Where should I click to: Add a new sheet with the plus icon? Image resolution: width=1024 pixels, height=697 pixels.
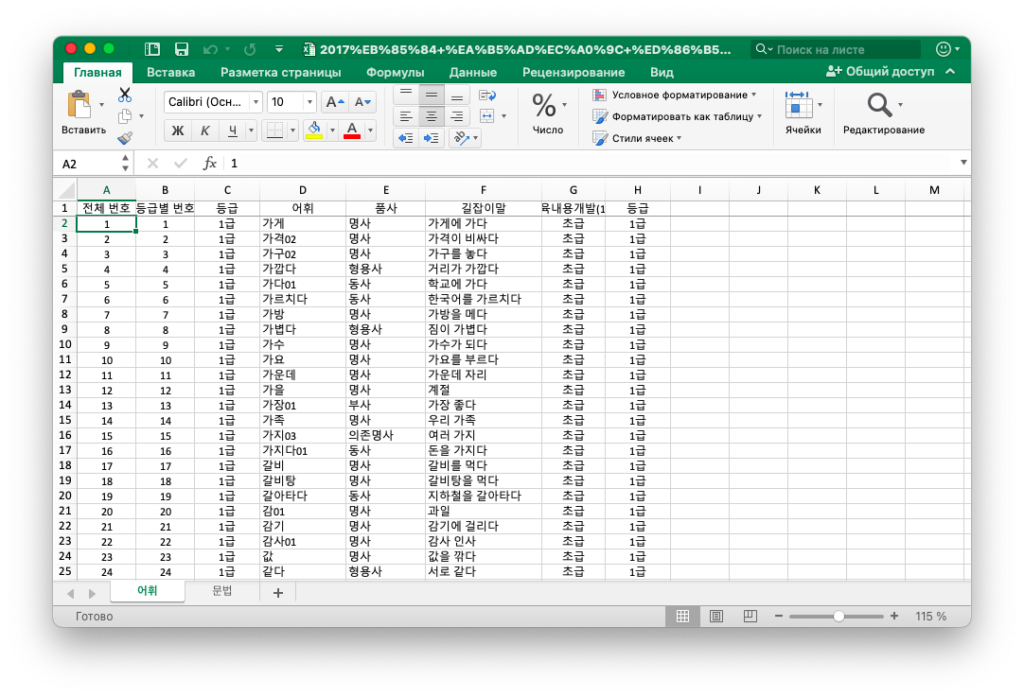click(278, 592)
